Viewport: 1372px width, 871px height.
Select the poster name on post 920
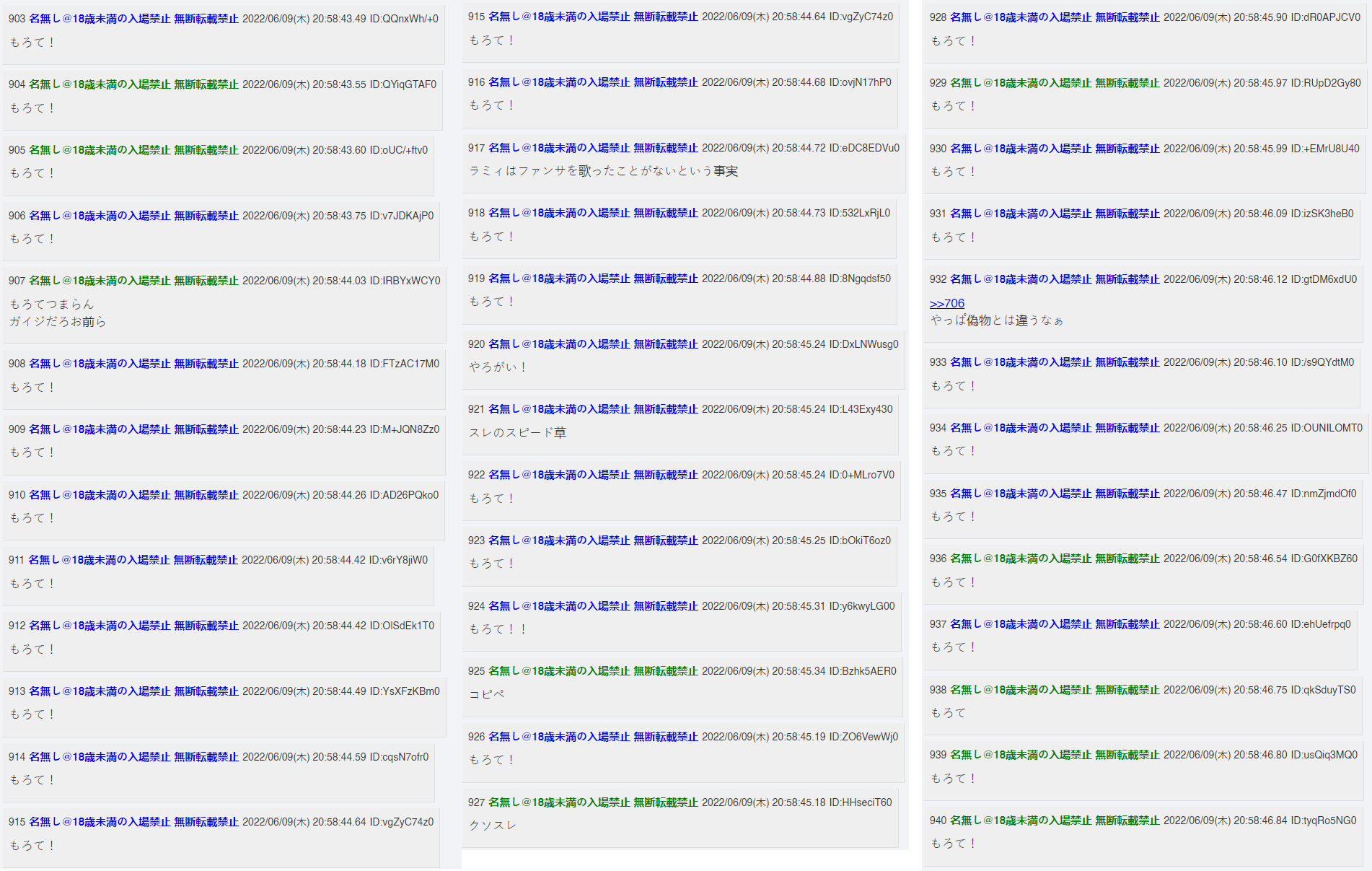(593, 344)
